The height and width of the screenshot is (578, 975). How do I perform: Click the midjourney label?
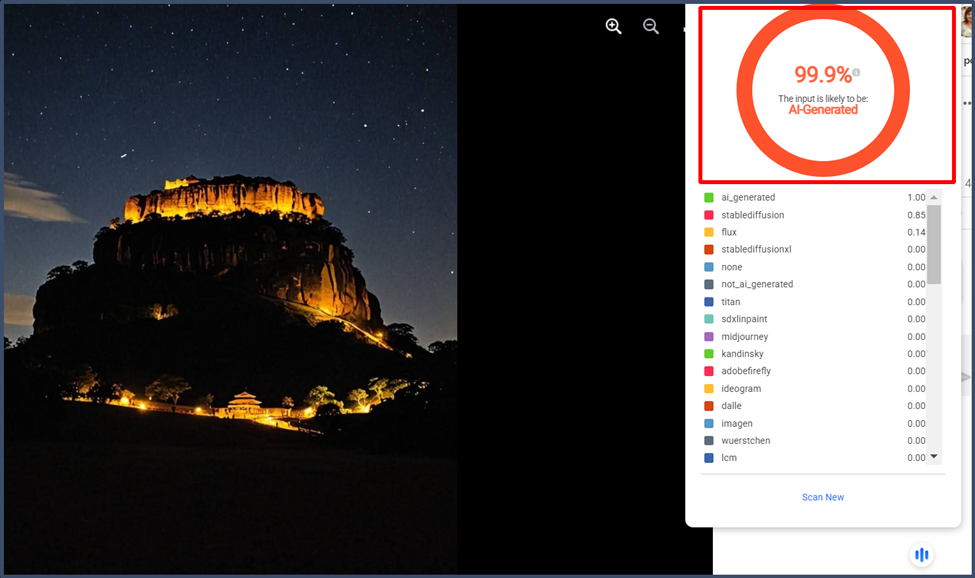(744, 336)
